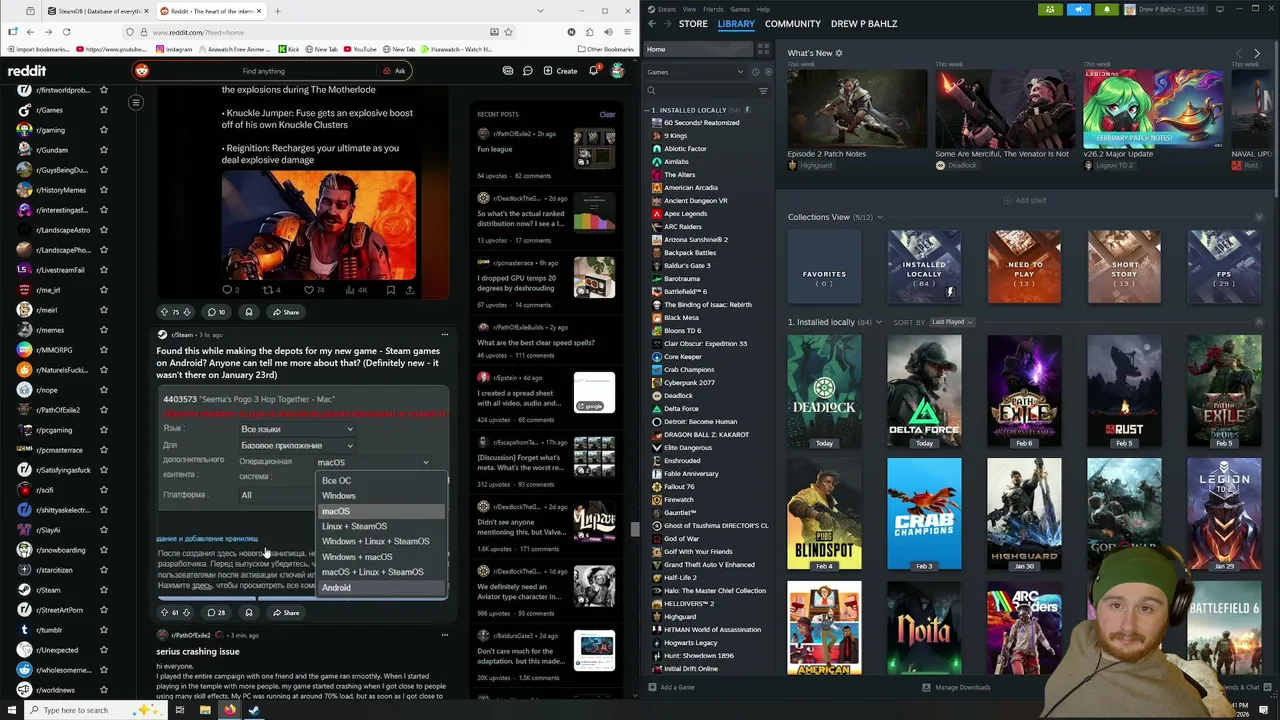Open Steam Manage Downloads
This screenshot has width=1280, height=720.
(x=956, y=687)
